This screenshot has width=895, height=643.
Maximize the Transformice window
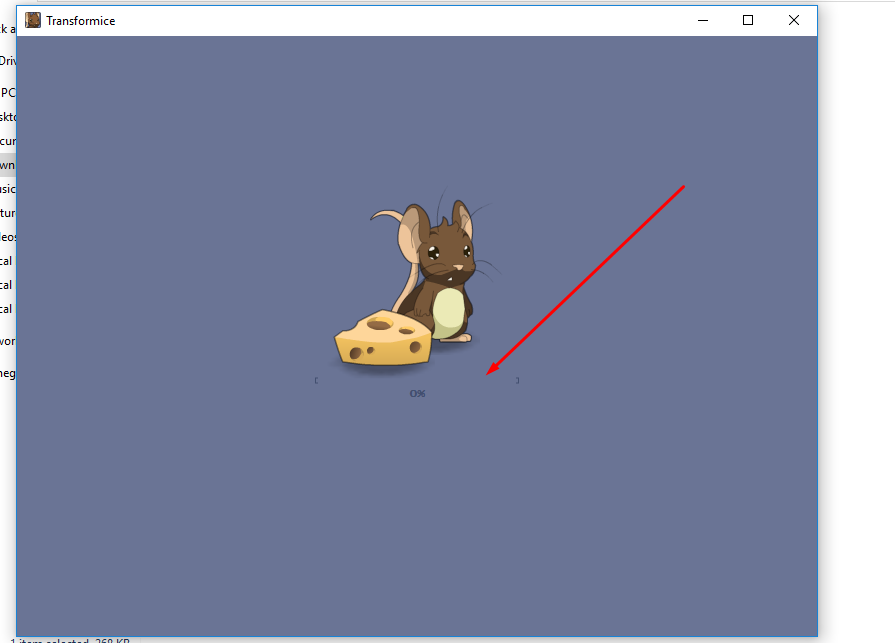pos(748,21)
